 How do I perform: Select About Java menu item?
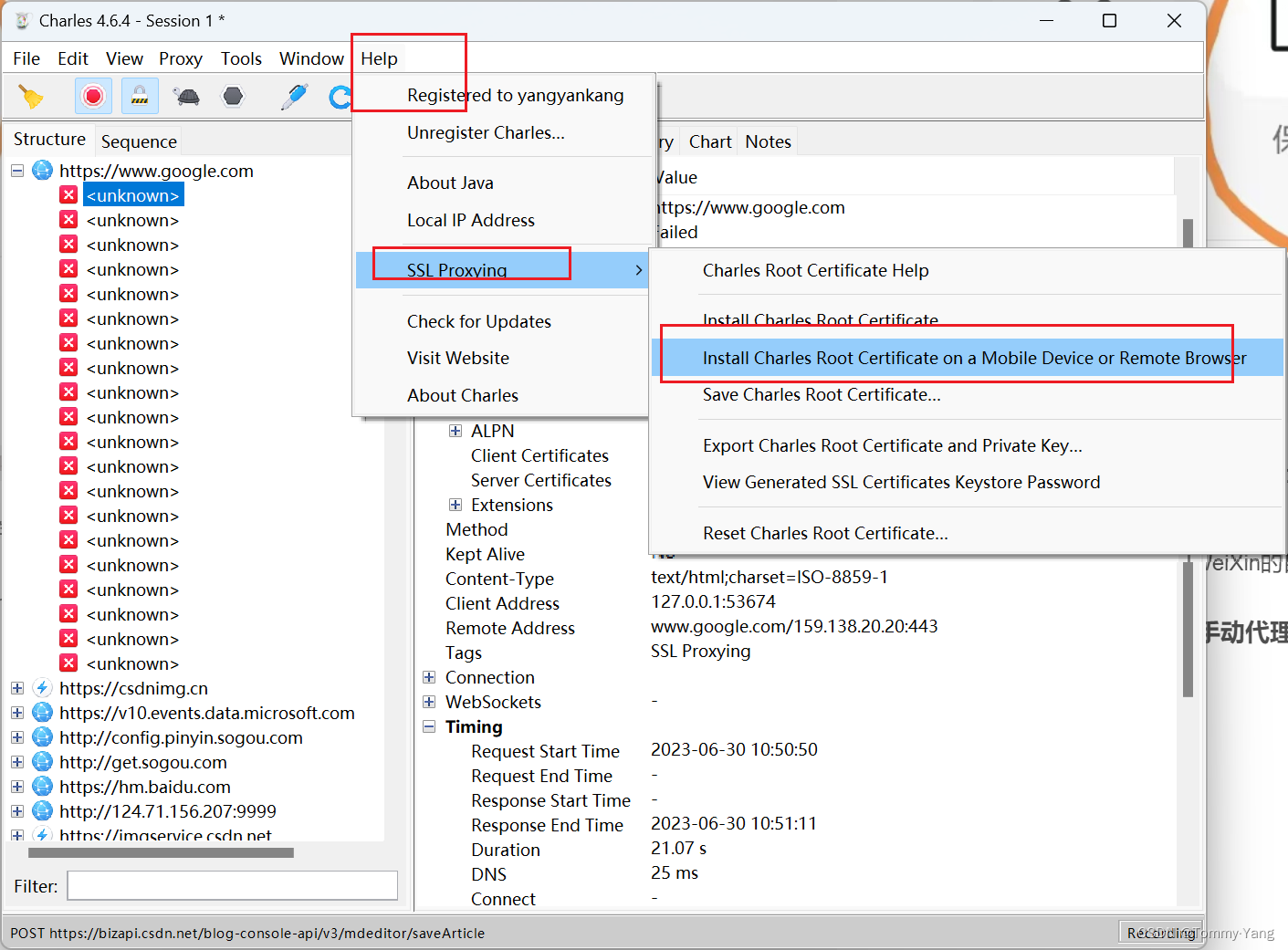click(x=501, y=183)
